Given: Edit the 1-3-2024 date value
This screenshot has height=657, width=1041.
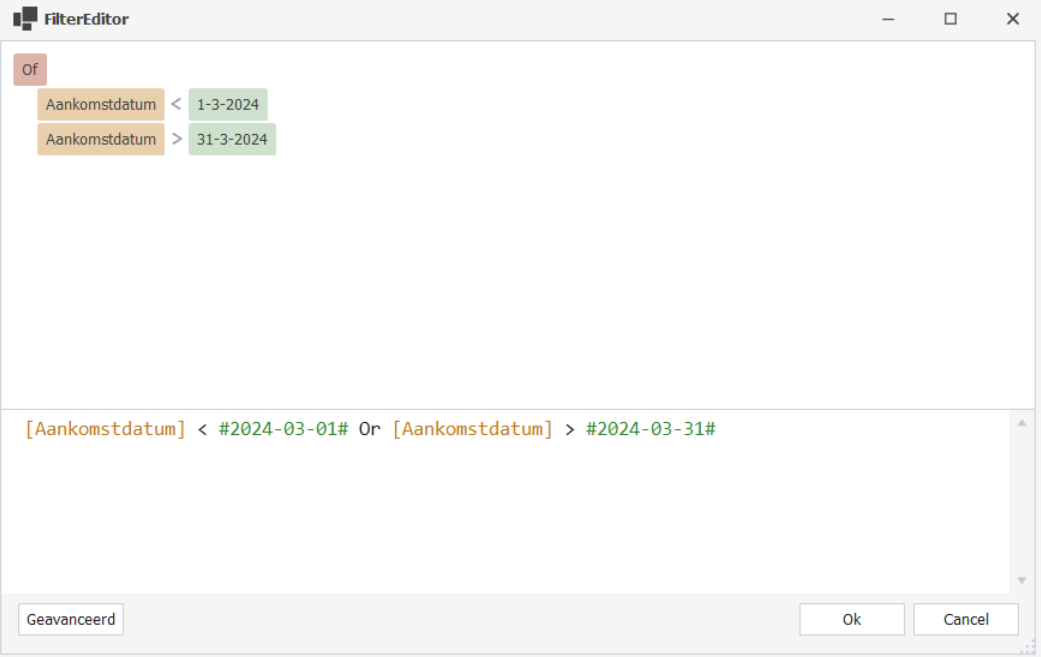Looking at the screenshot, I should click(228, 105).
